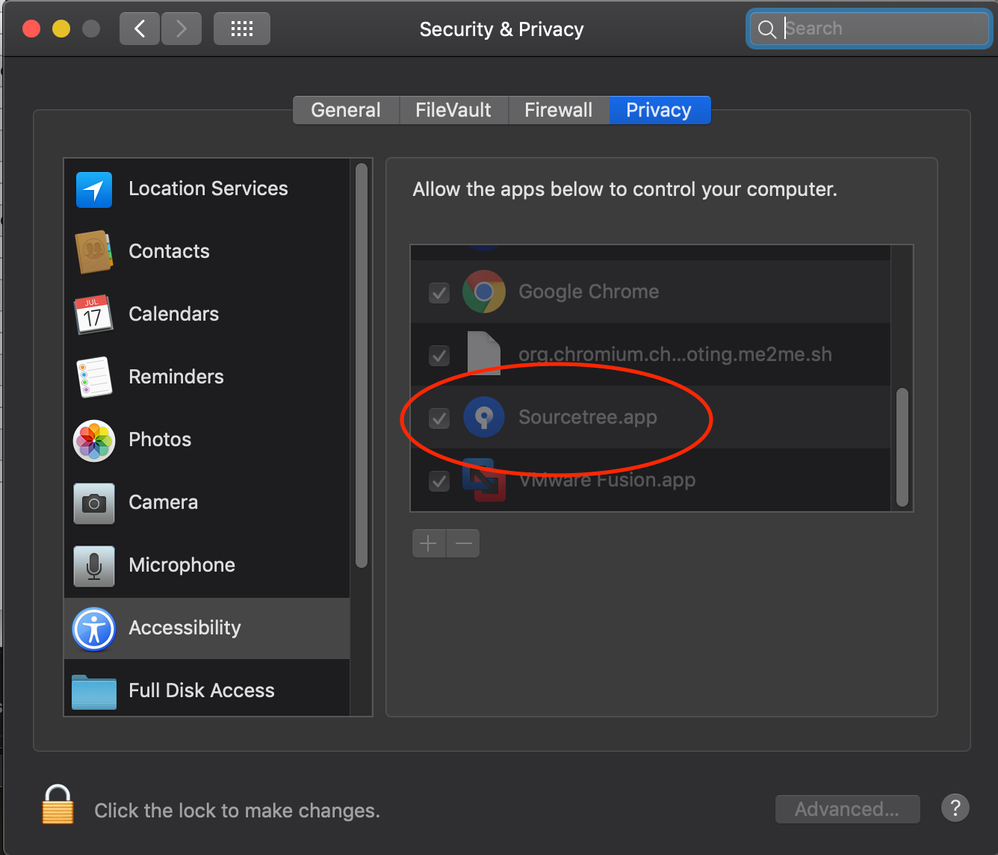Toggle the VMware Fusion.app checkbox

coord(439,481)
